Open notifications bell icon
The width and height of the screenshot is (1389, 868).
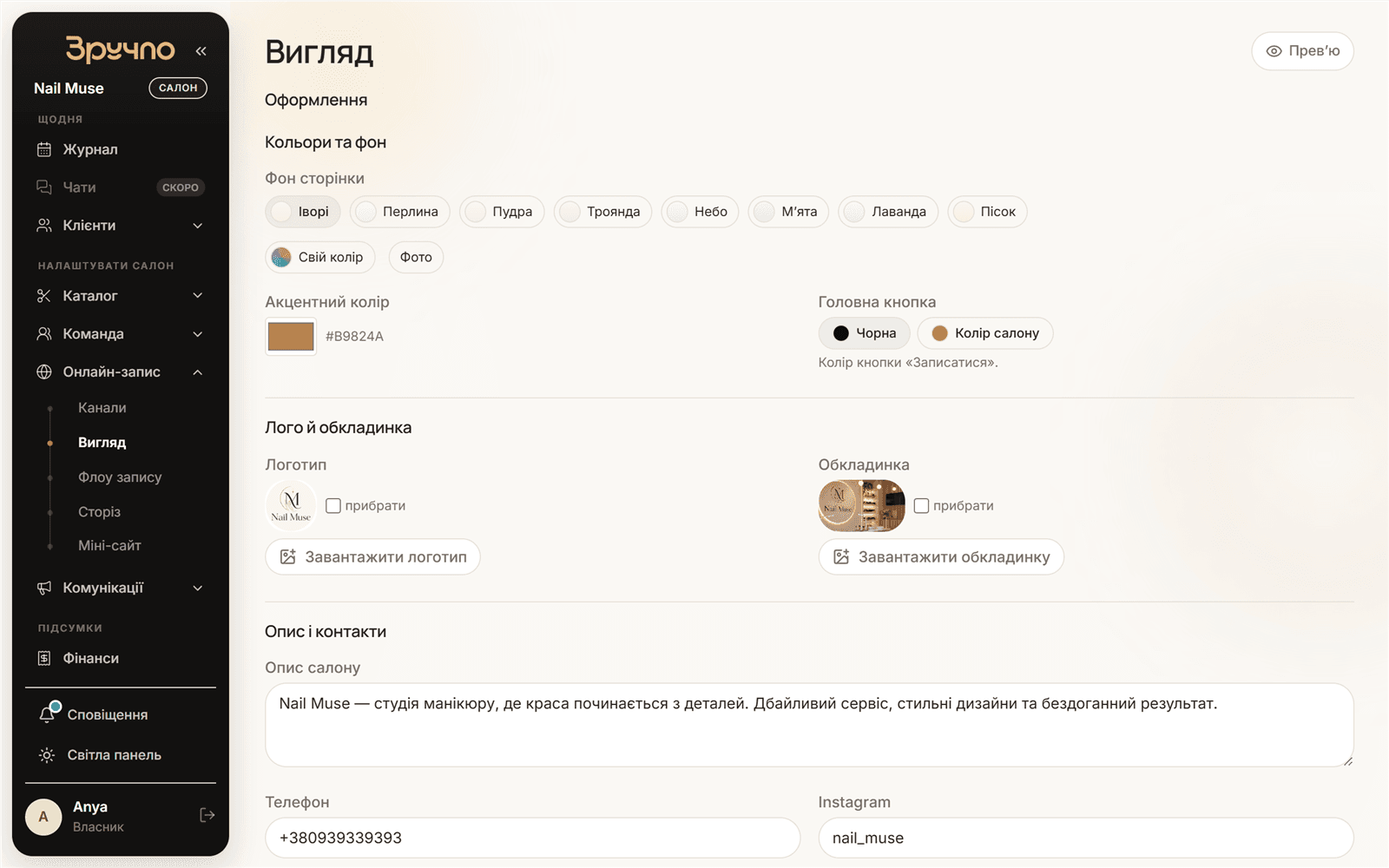coord(48,714)
